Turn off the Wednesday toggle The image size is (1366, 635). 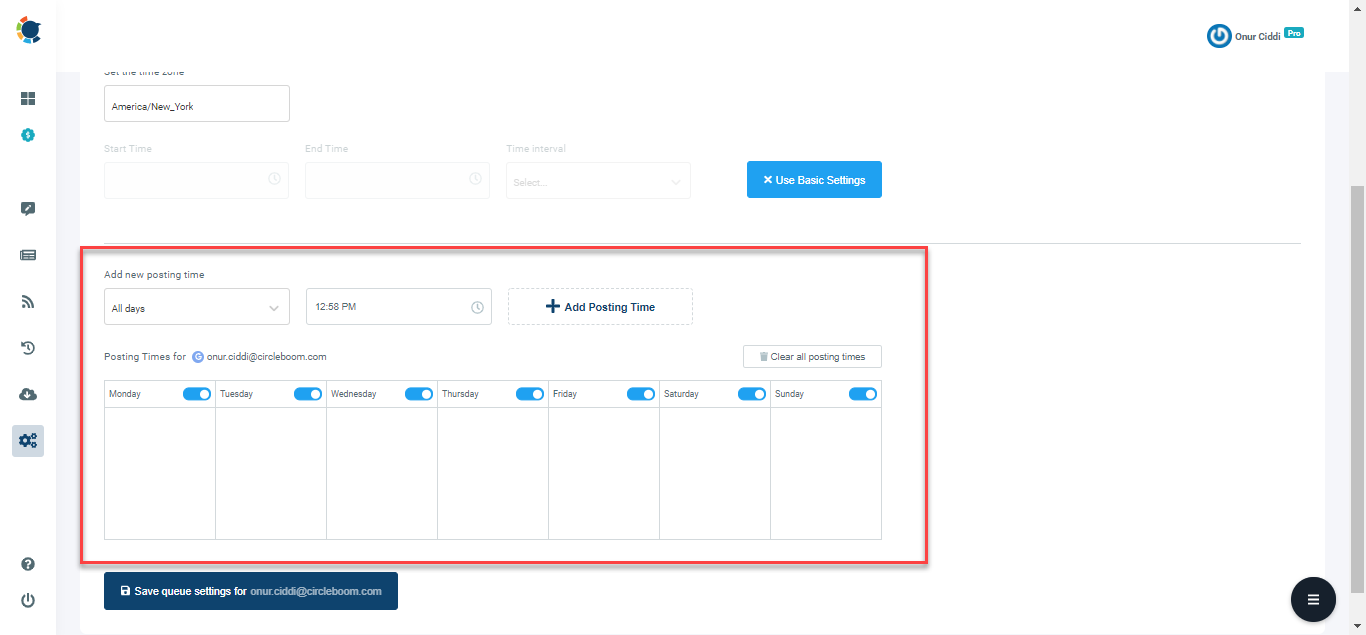pyautogui.click(x=419, y=393)
